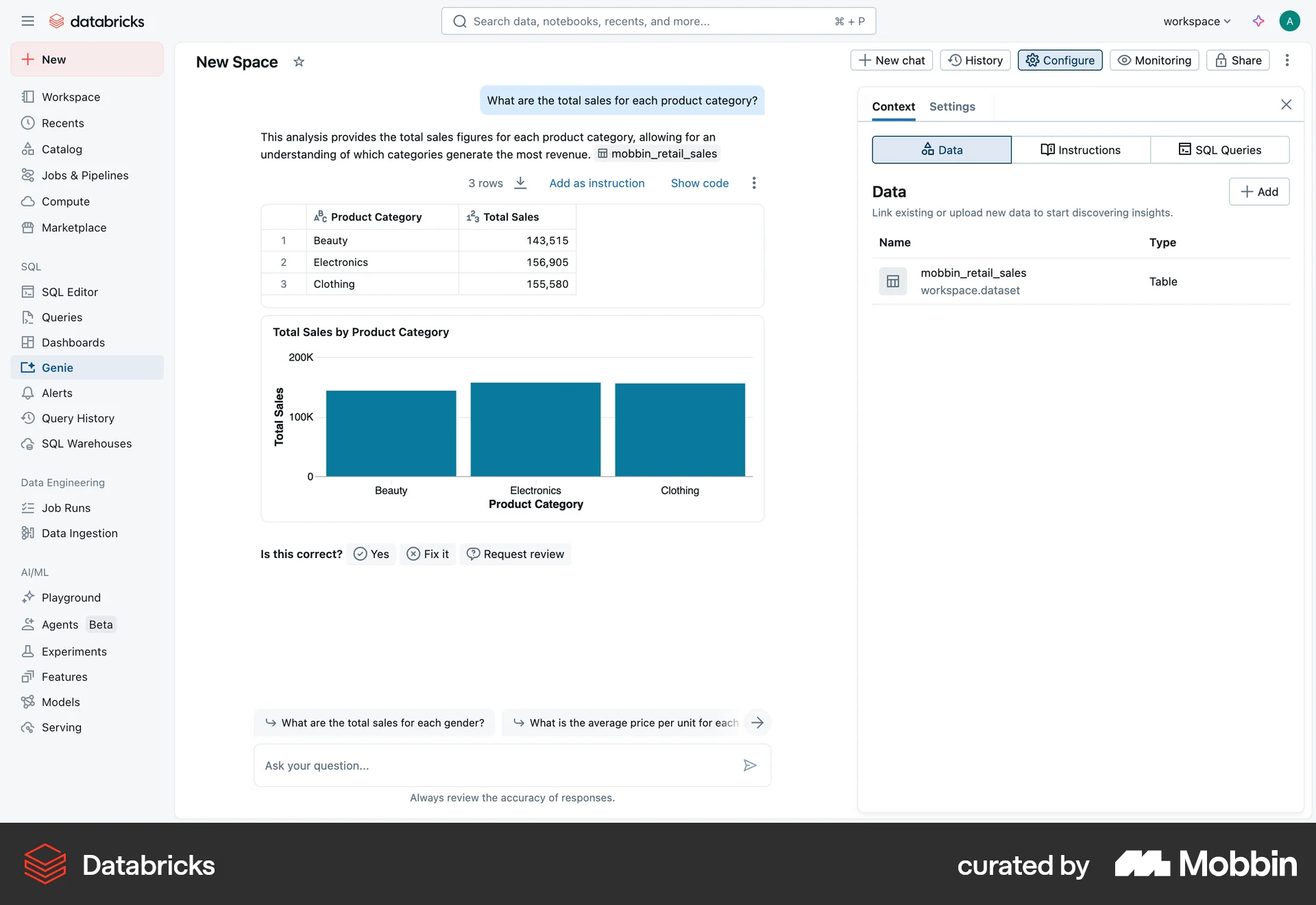1316x905 pixels.
Task: Open the Databricks sparkle assistant icon
Action: tap(1258, 21)
